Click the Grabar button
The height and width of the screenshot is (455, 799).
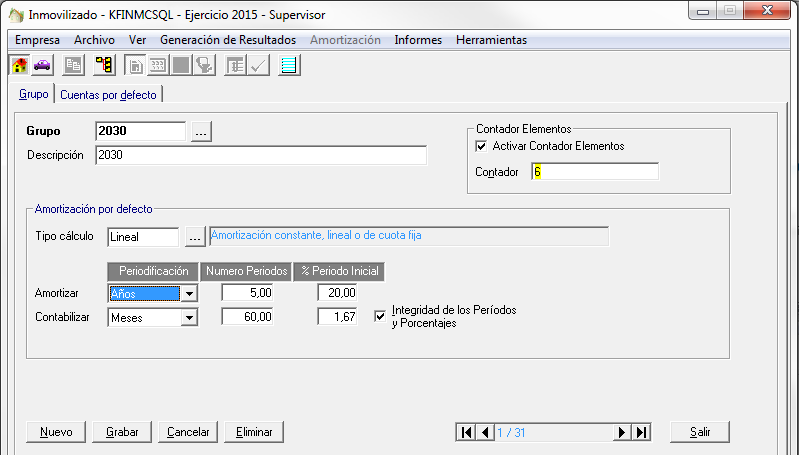tap(122, 432)
